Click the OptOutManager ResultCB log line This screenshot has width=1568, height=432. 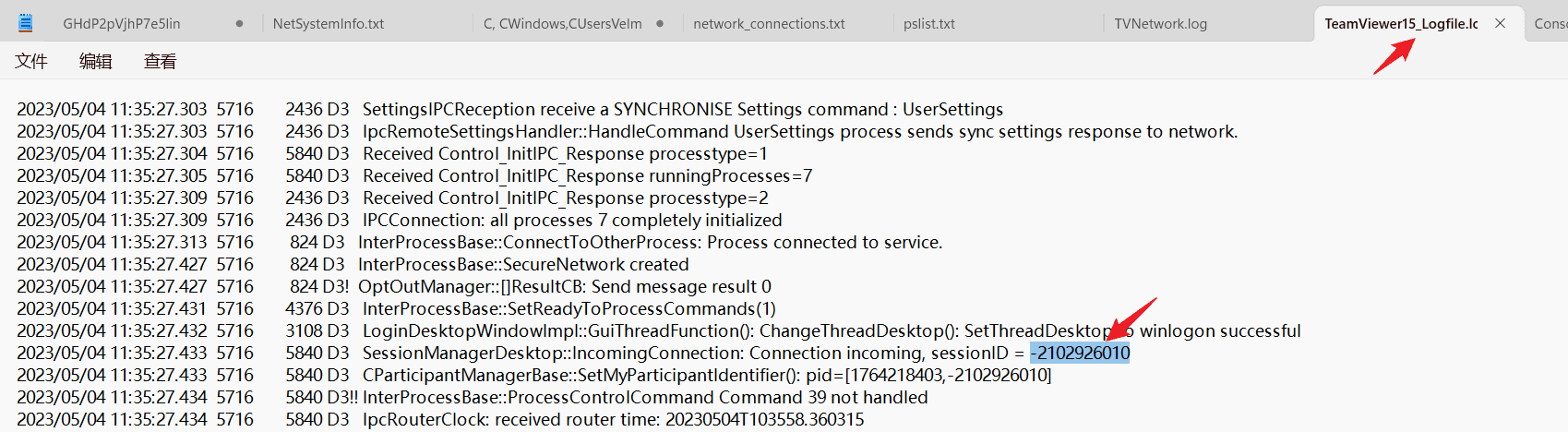(x=564, y=287)
